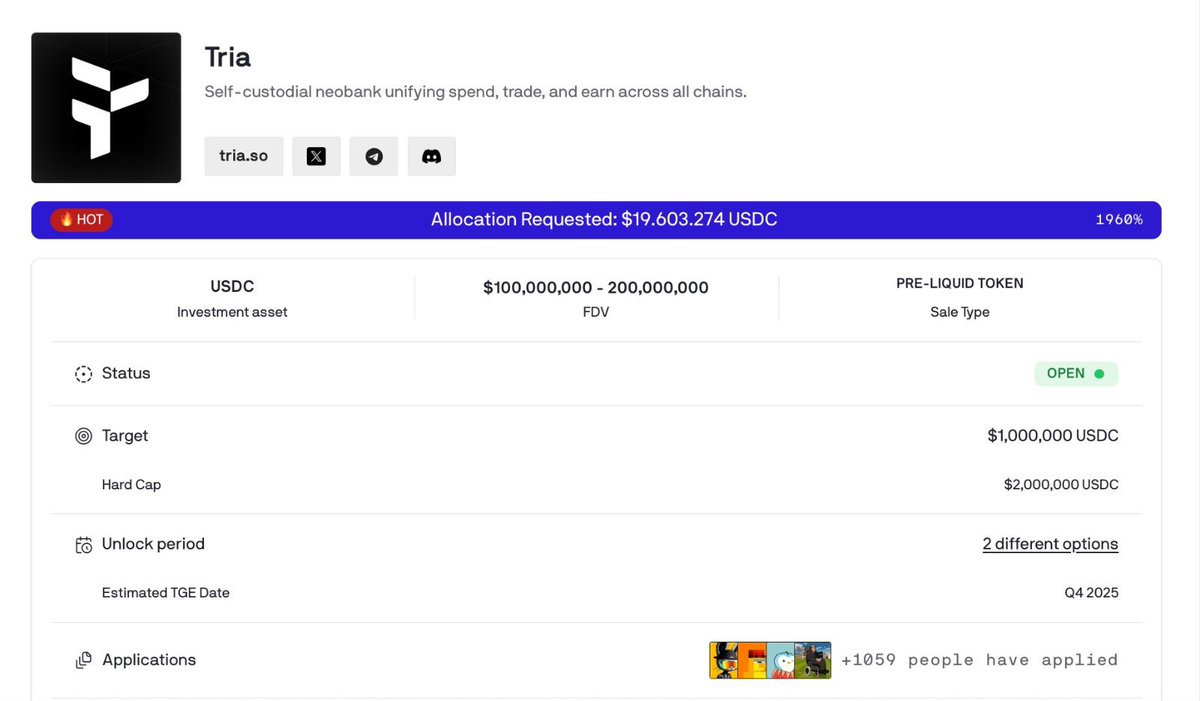Open Tria's X (Twitter) profile icon

[x=316, y=156]
